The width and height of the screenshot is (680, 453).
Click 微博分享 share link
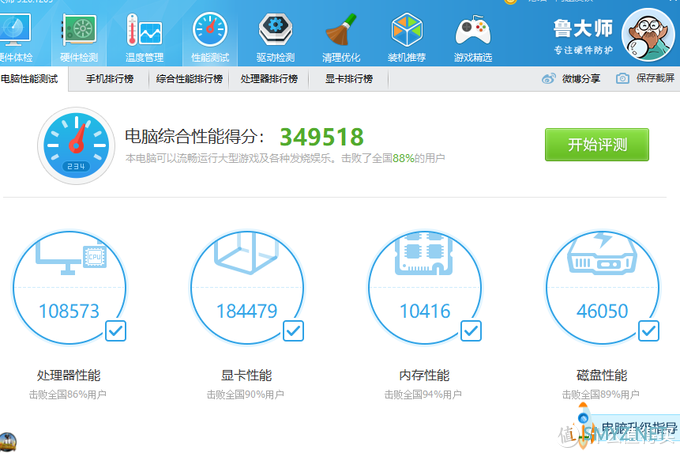[581, 78]
